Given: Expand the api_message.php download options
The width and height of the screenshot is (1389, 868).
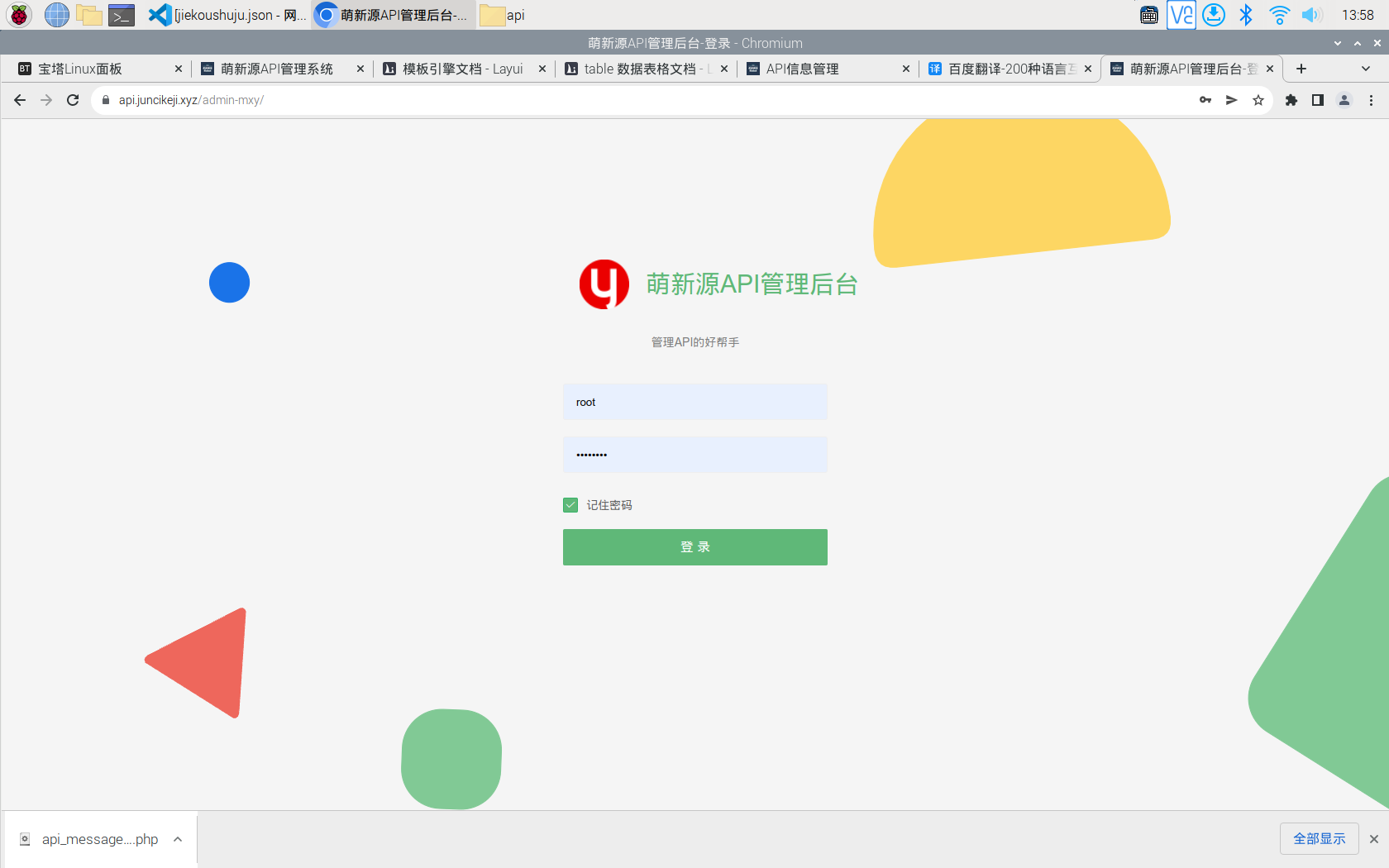Looking at the screenshot, I should click(x=177, y=839).
